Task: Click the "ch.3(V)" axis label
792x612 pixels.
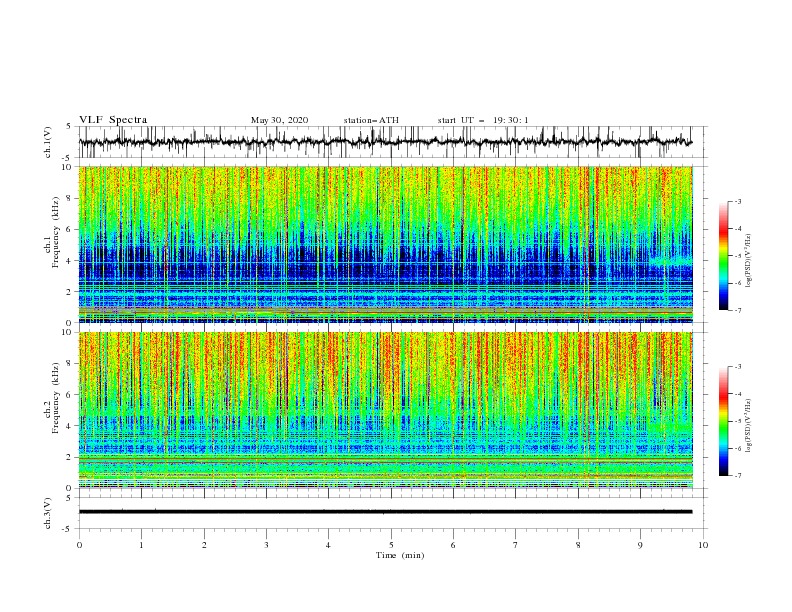Action: point(48,513)
